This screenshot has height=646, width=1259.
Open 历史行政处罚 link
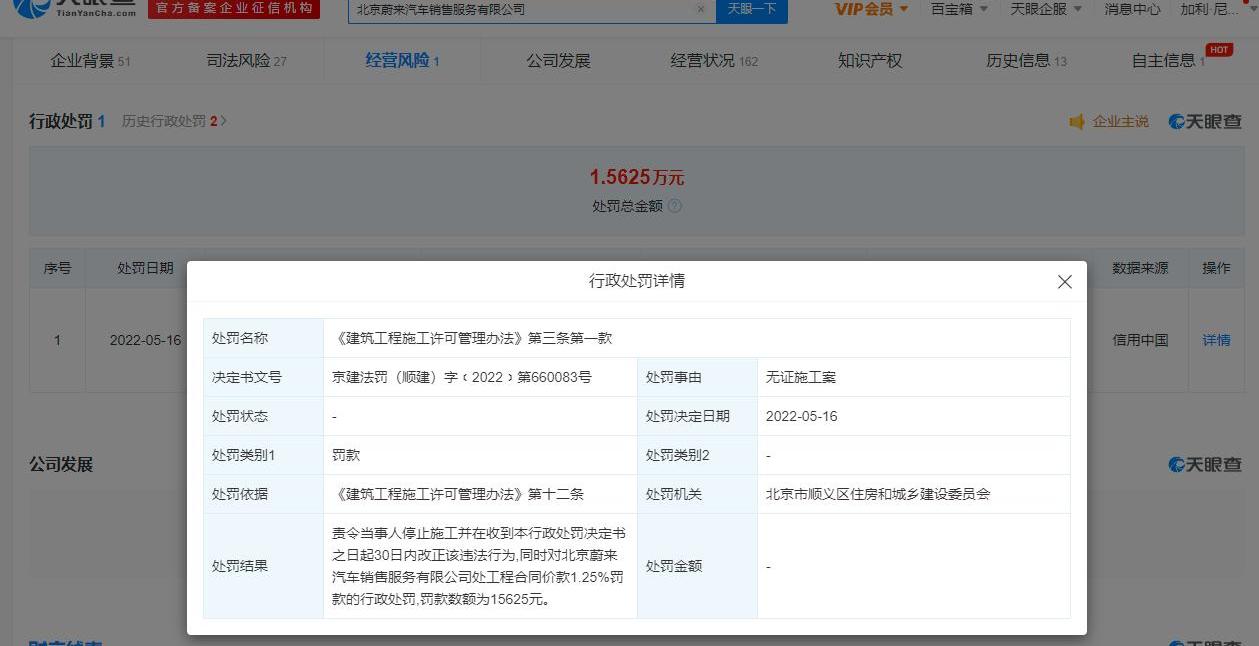tap(174, 121)
